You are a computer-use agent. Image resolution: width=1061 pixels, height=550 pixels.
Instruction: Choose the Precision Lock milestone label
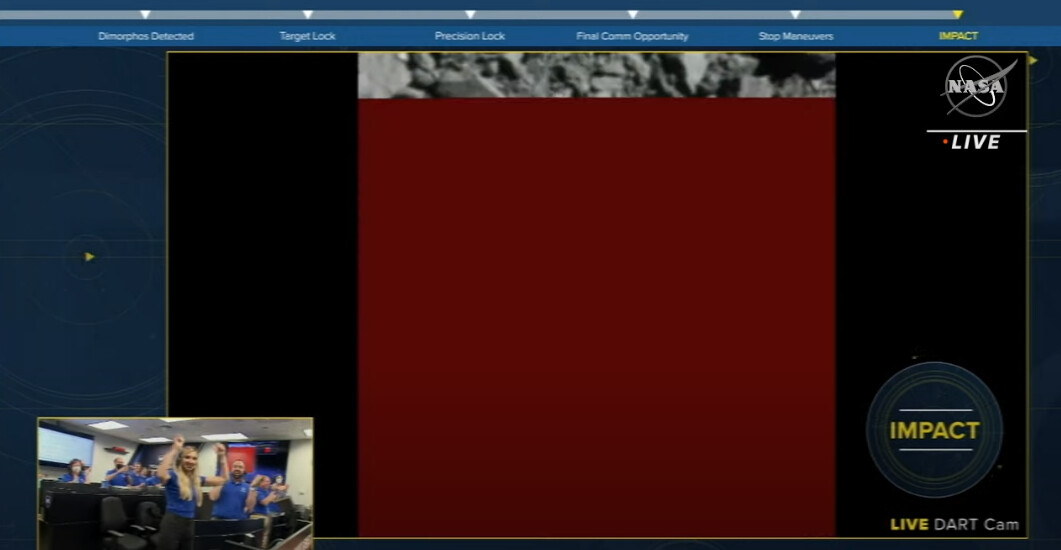coord(470,36)
